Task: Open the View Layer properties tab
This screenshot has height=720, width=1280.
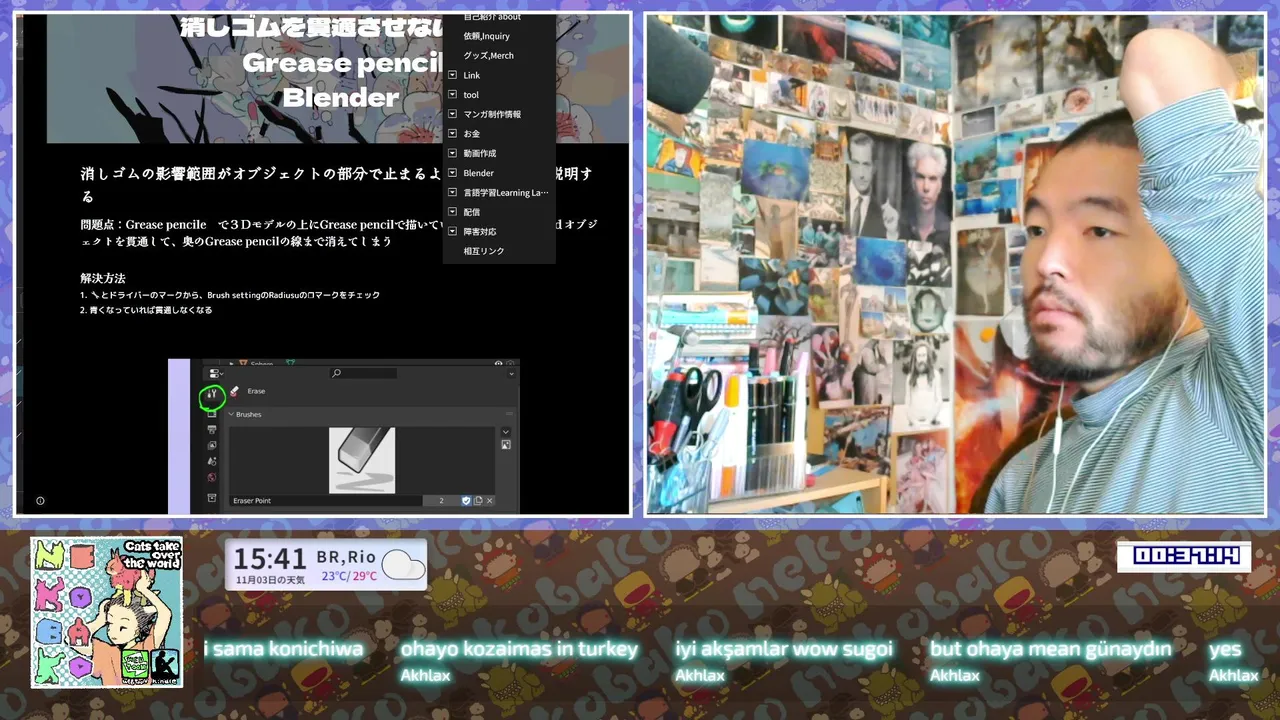Action: [212, 445]
